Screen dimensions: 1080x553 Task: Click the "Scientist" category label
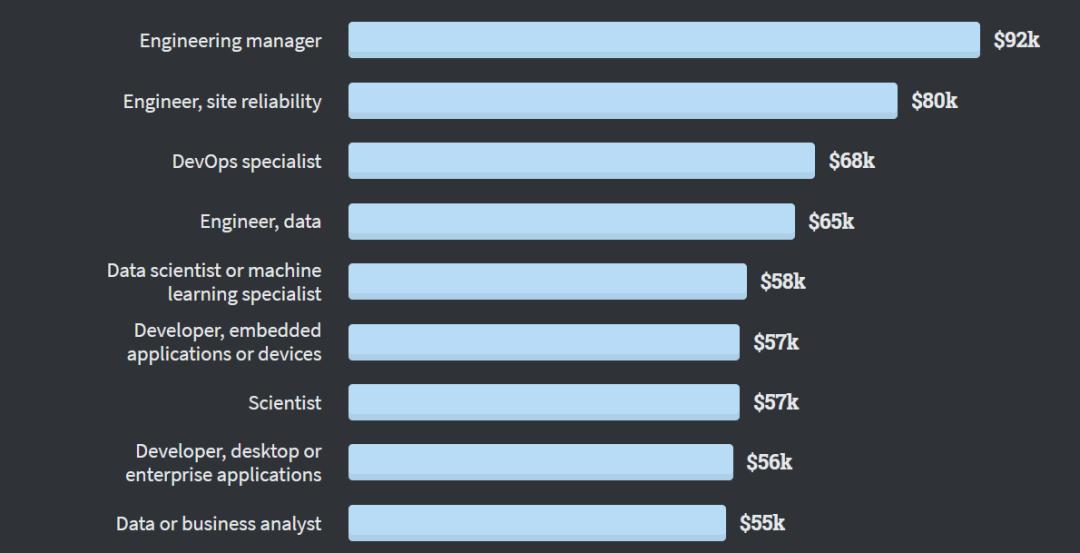[x=285, y=402]
